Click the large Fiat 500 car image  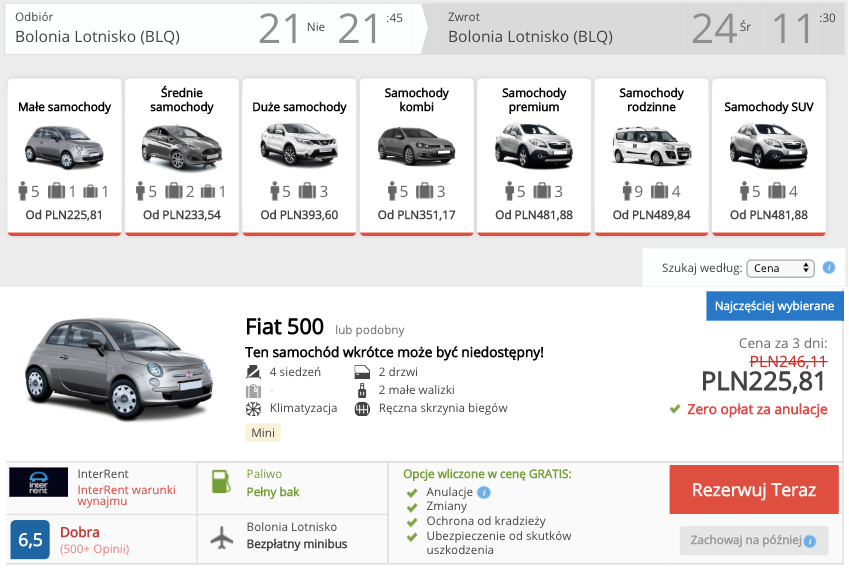click(x=119, y=370)
